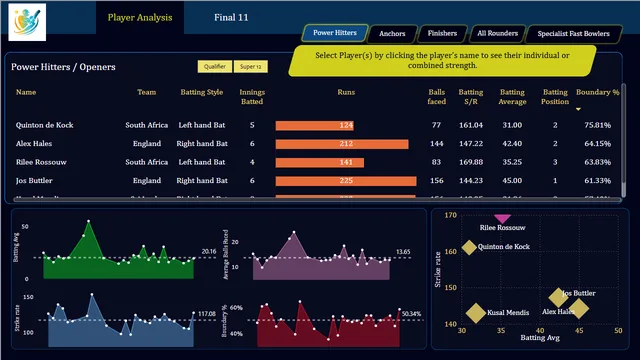Sort by the Runs column header
This screenshot has width=640, height=360.
[x=346, y=92]
